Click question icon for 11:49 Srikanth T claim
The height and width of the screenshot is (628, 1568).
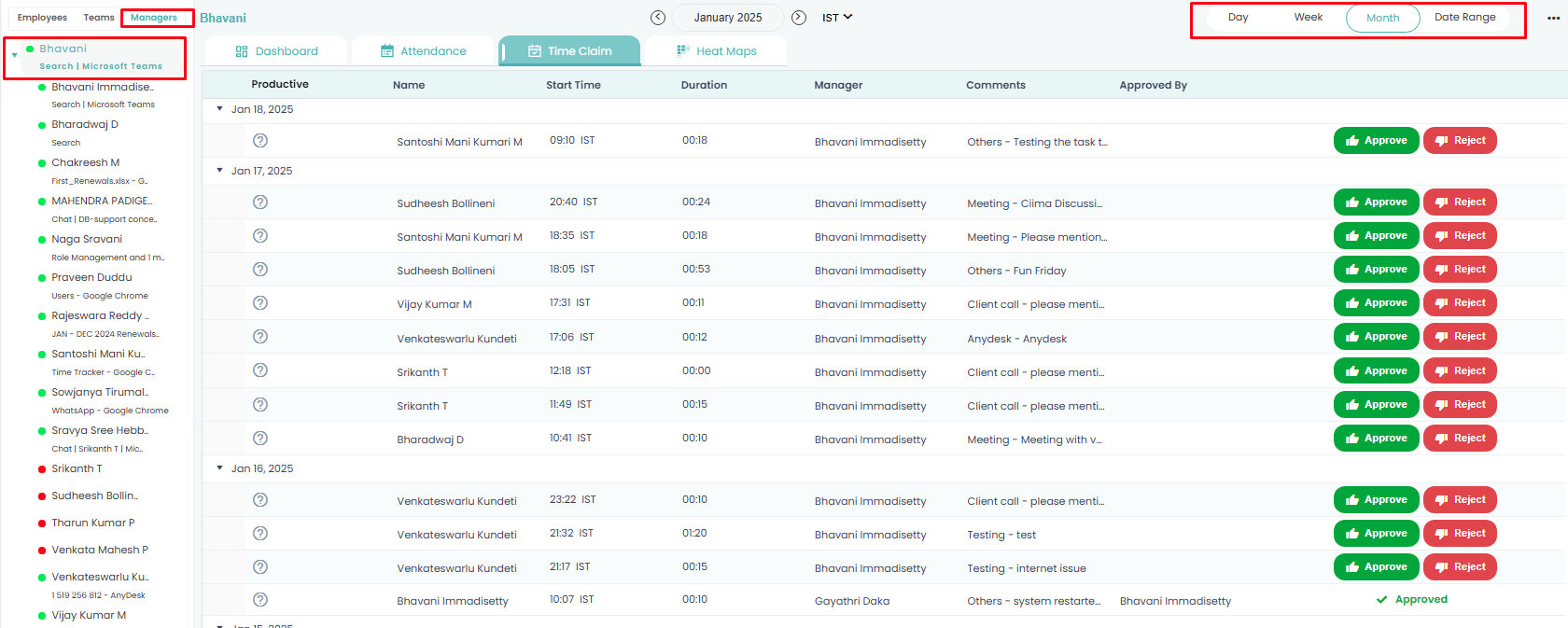[x=260, y=405]
